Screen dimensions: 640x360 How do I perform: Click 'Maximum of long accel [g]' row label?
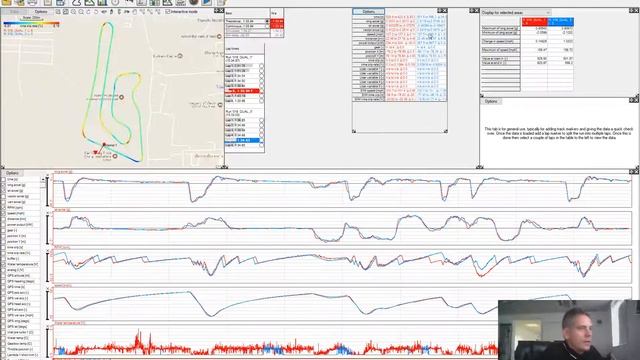[x=500, y=28]
